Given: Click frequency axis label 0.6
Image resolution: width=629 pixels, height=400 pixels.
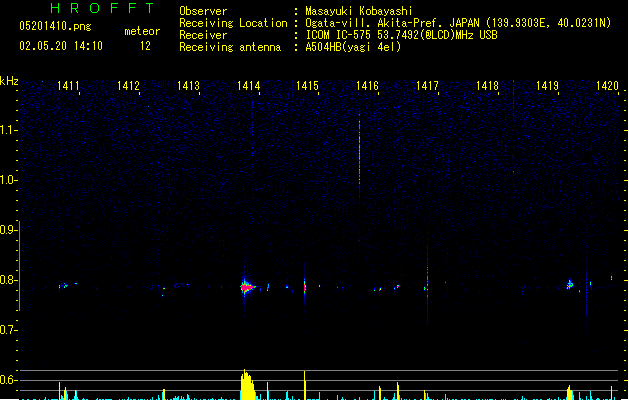Looking at the screenshot, I should point(8,380).
